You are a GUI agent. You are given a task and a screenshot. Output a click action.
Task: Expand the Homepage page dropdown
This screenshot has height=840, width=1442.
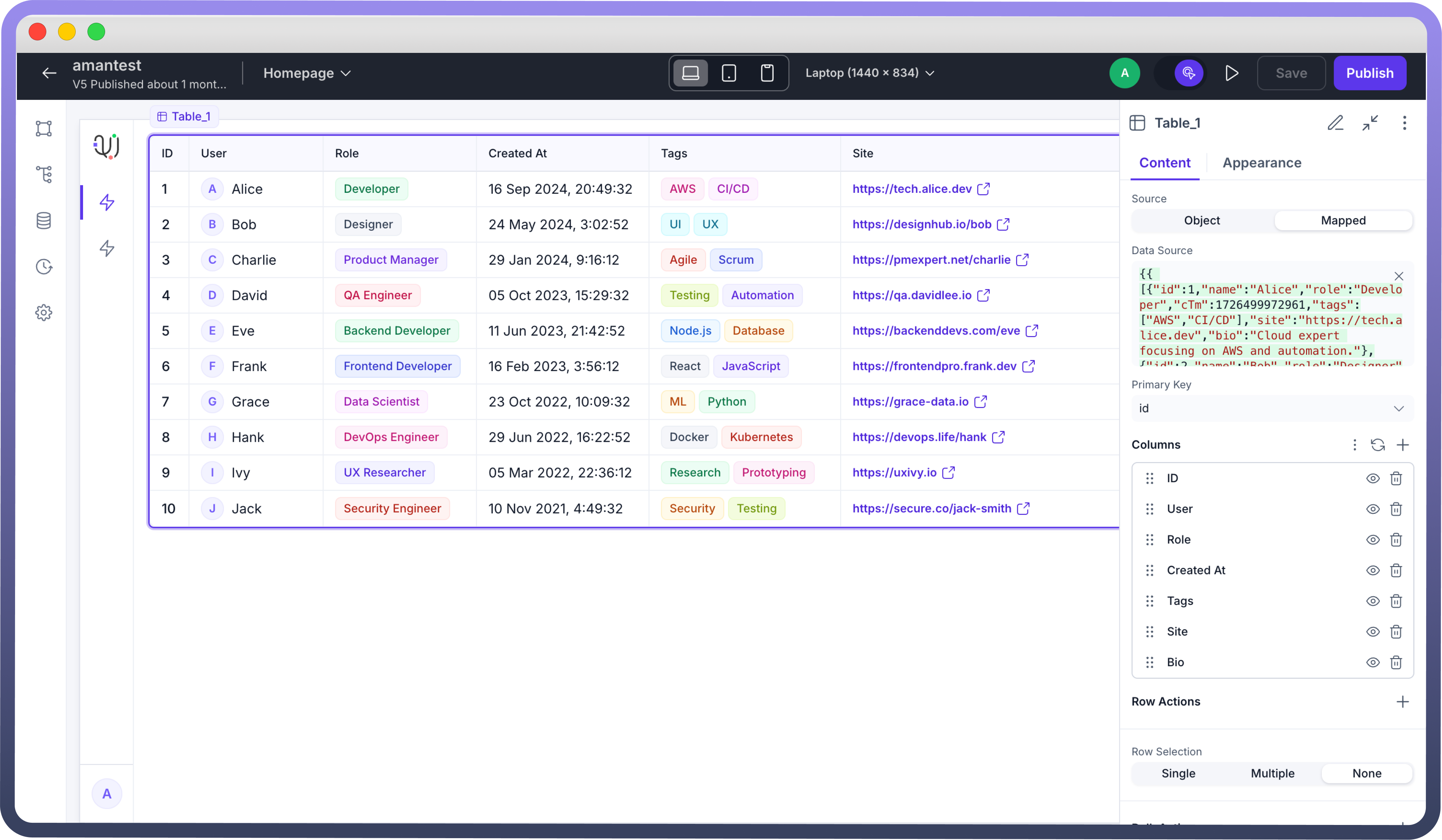307,73
